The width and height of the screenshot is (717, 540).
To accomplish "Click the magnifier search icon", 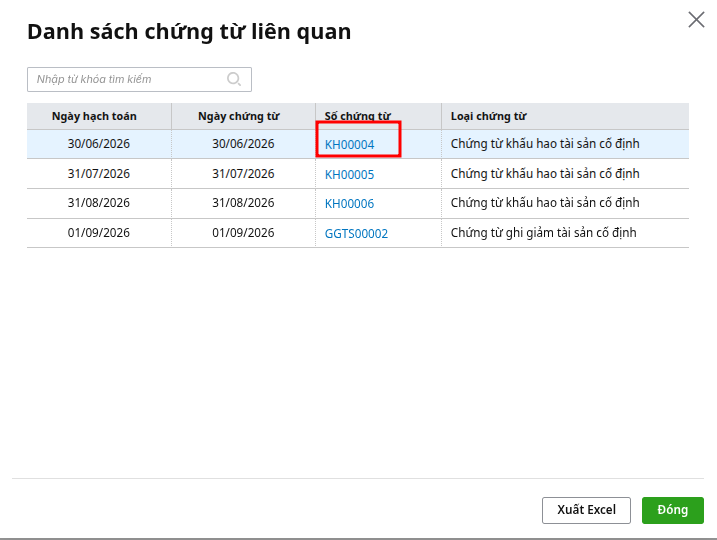I will tap(234, 79).
